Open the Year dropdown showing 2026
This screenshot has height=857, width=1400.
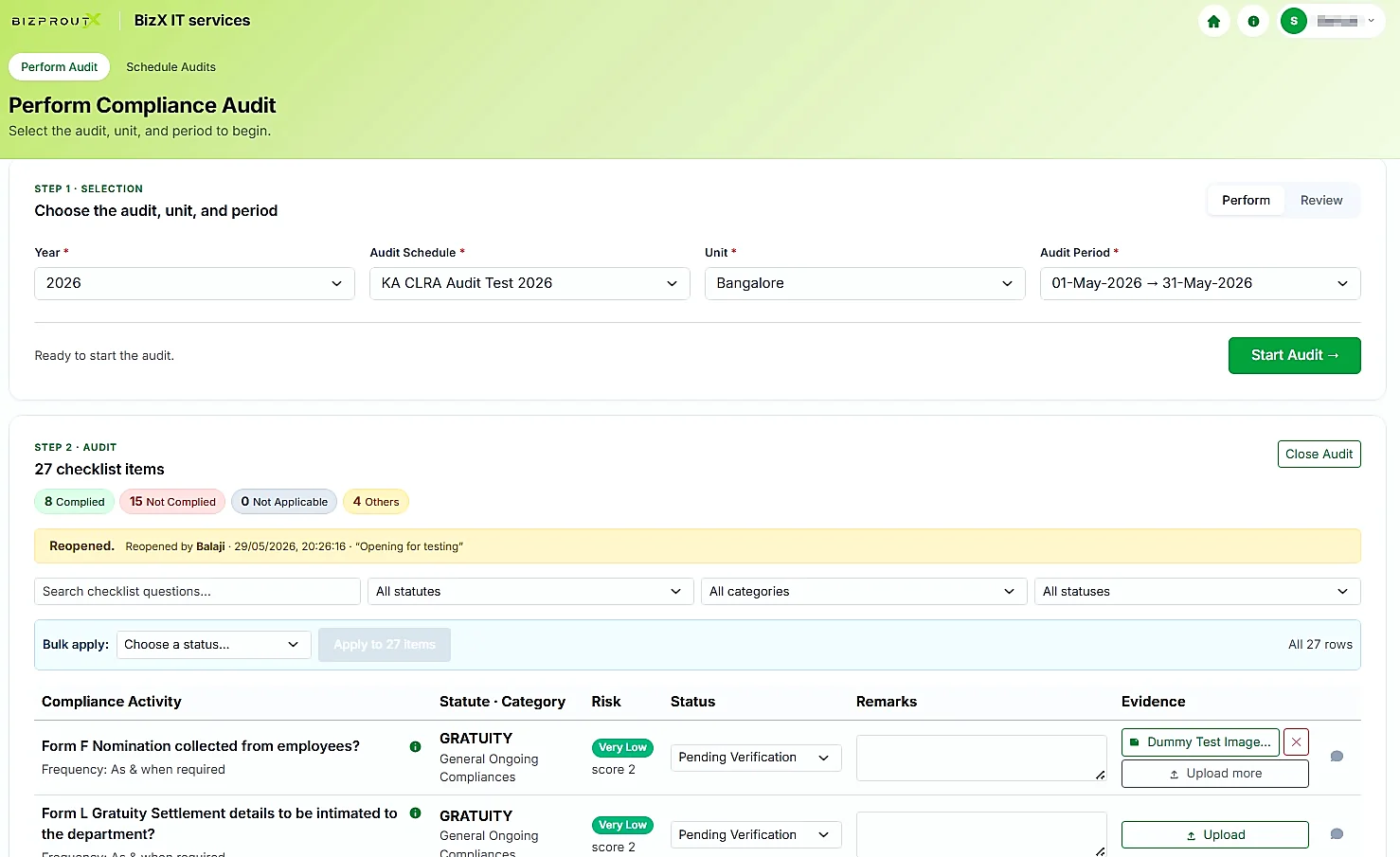pyautogui.click(x=194, y=283)
